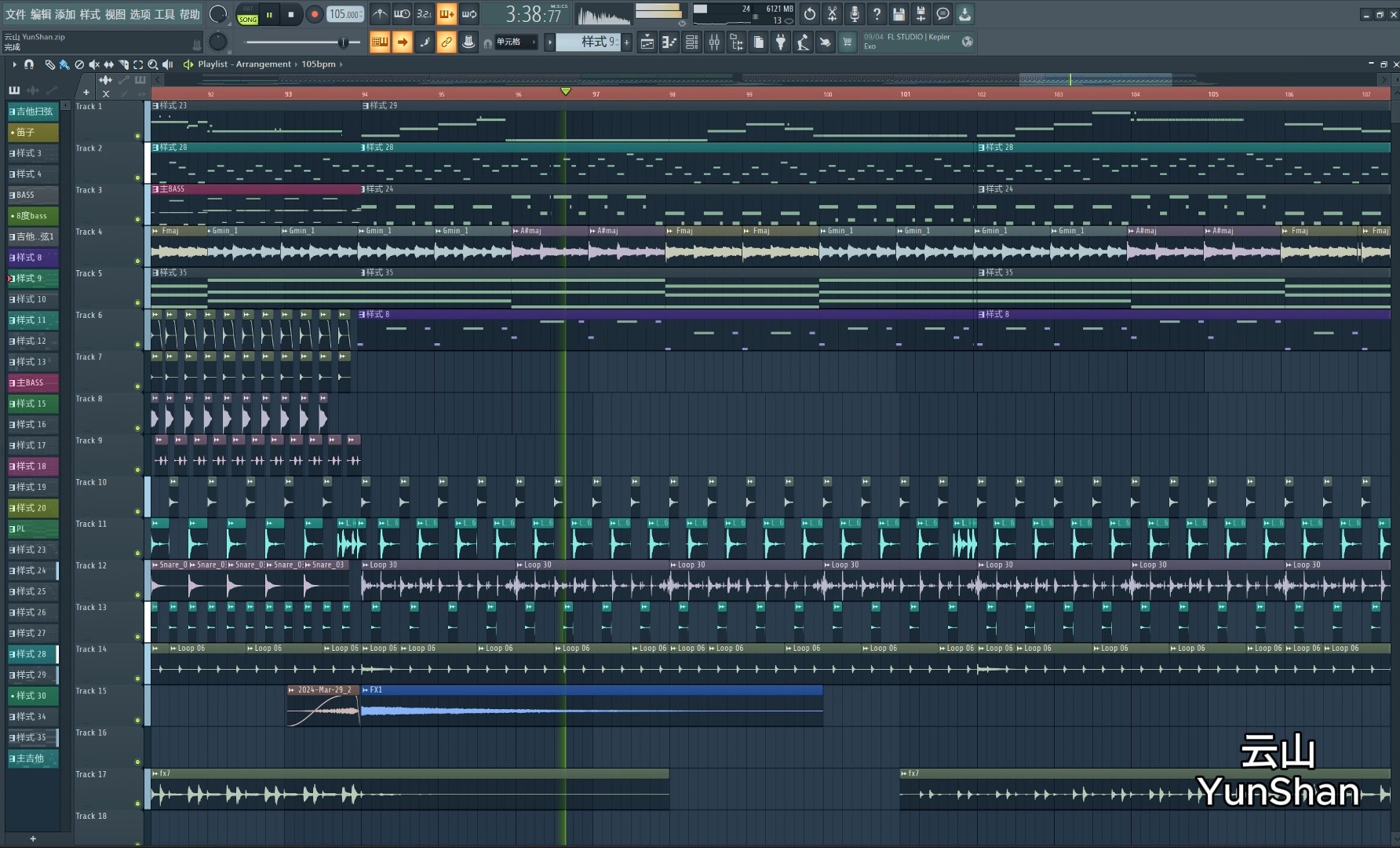Open the playlist magnet snap menu
Viewport: 1400px width, 848px height.
tap(29, 64)
